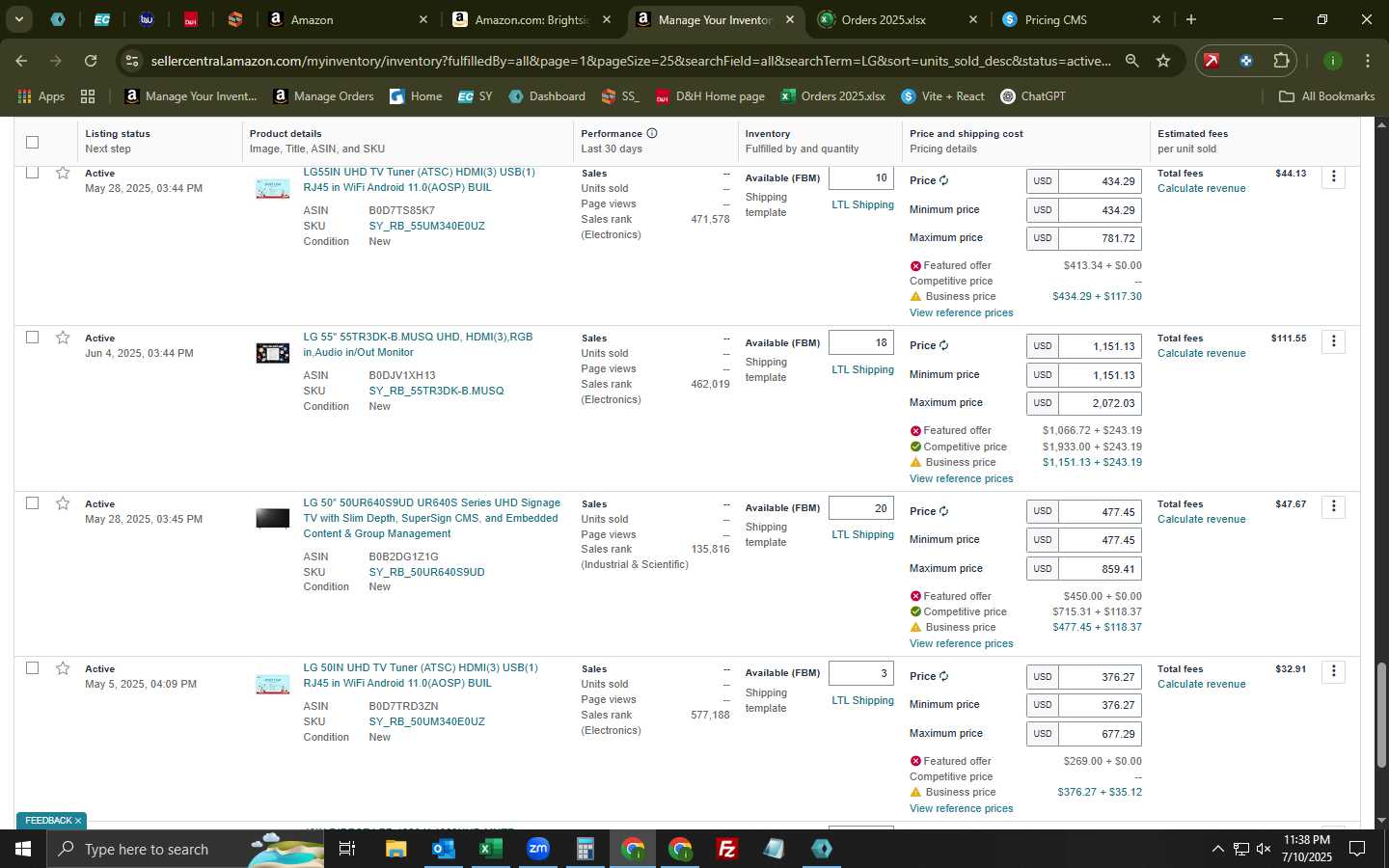The image size is (1389, 868).
Task: Open LTL Shipping template for quantity 3 row
Action: (862, 700)
